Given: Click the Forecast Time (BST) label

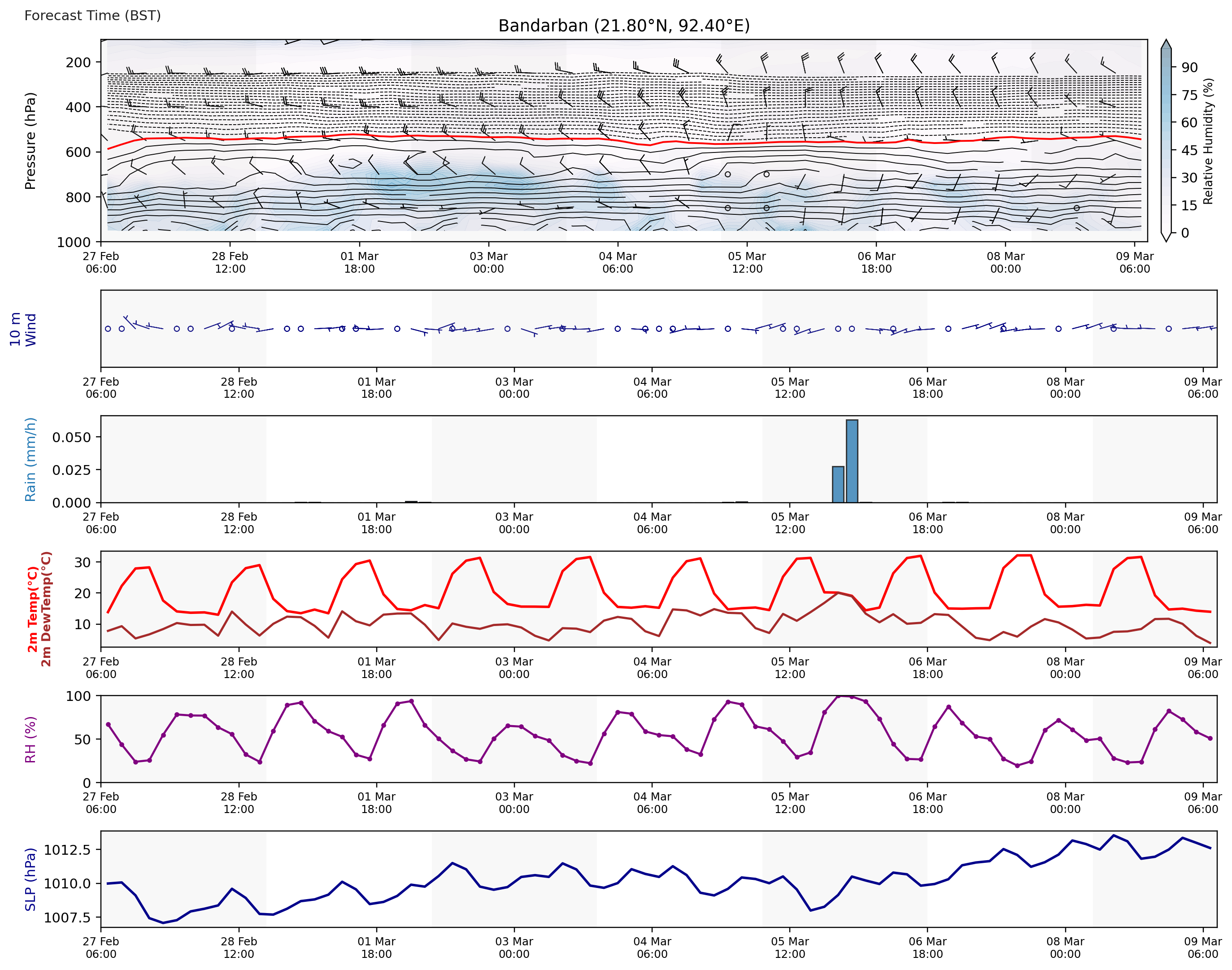Looking at the screenshot, I should [92, 15].
